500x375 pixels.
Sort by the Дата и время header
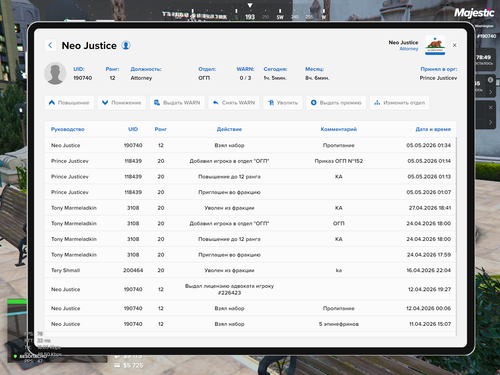(433, 129)
